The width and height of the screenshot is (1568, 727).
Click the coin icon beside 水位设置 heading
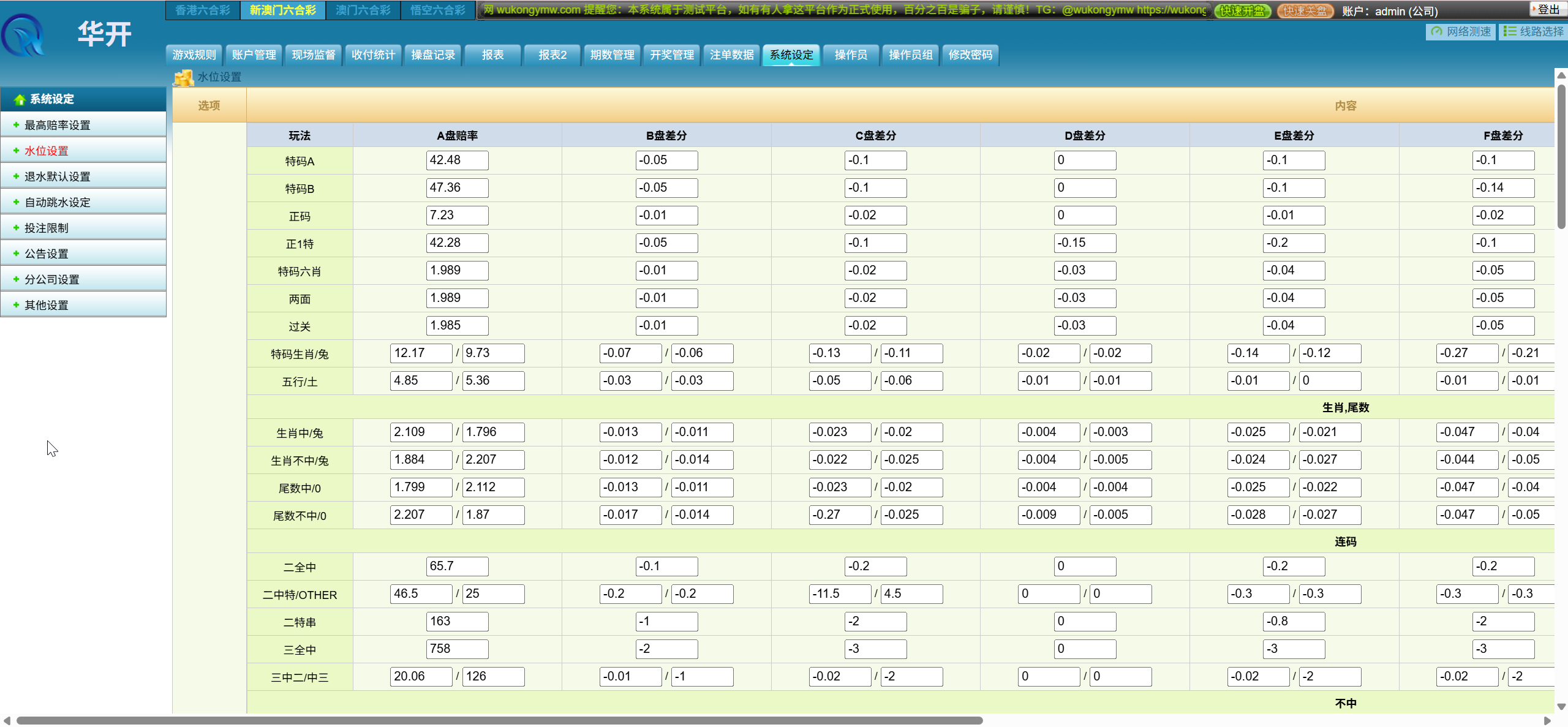coord(183,78)
